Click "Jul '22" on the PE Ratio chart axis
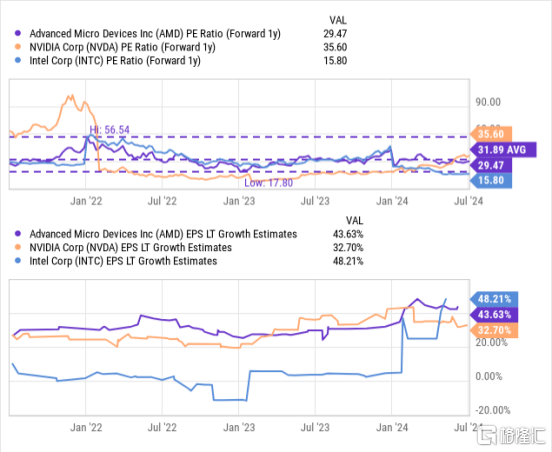The width and height of the screenshot is (552, 452). tap(162, 201)
